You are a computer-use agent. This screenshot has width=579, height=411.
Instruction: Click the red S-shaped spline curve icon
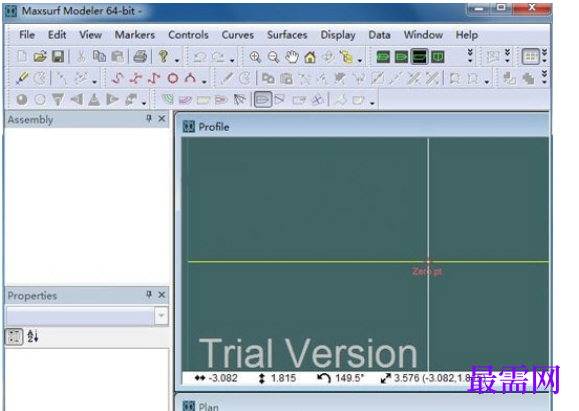(118, 78)
